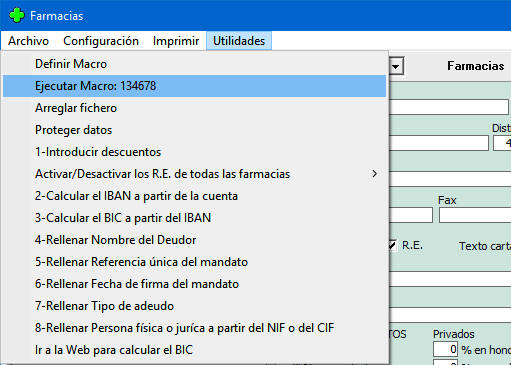Choose 5-Rellenar Referencia única del mandato
The image size is (511, 365).
click(x=195, y=262)
